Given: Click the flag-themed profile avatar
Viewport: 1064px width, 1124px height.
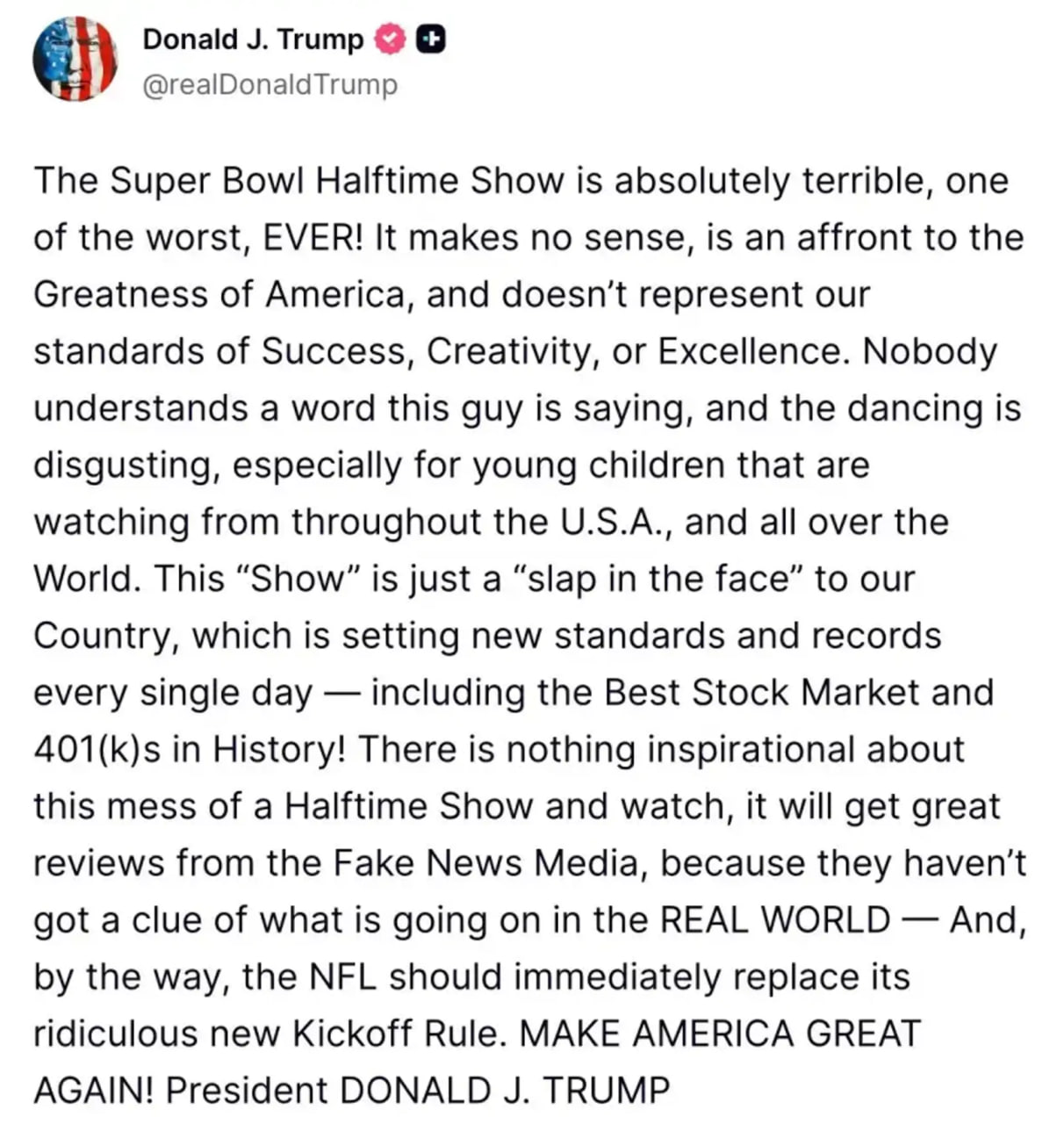Looking at the screenshot, I should tap(75, 59).
